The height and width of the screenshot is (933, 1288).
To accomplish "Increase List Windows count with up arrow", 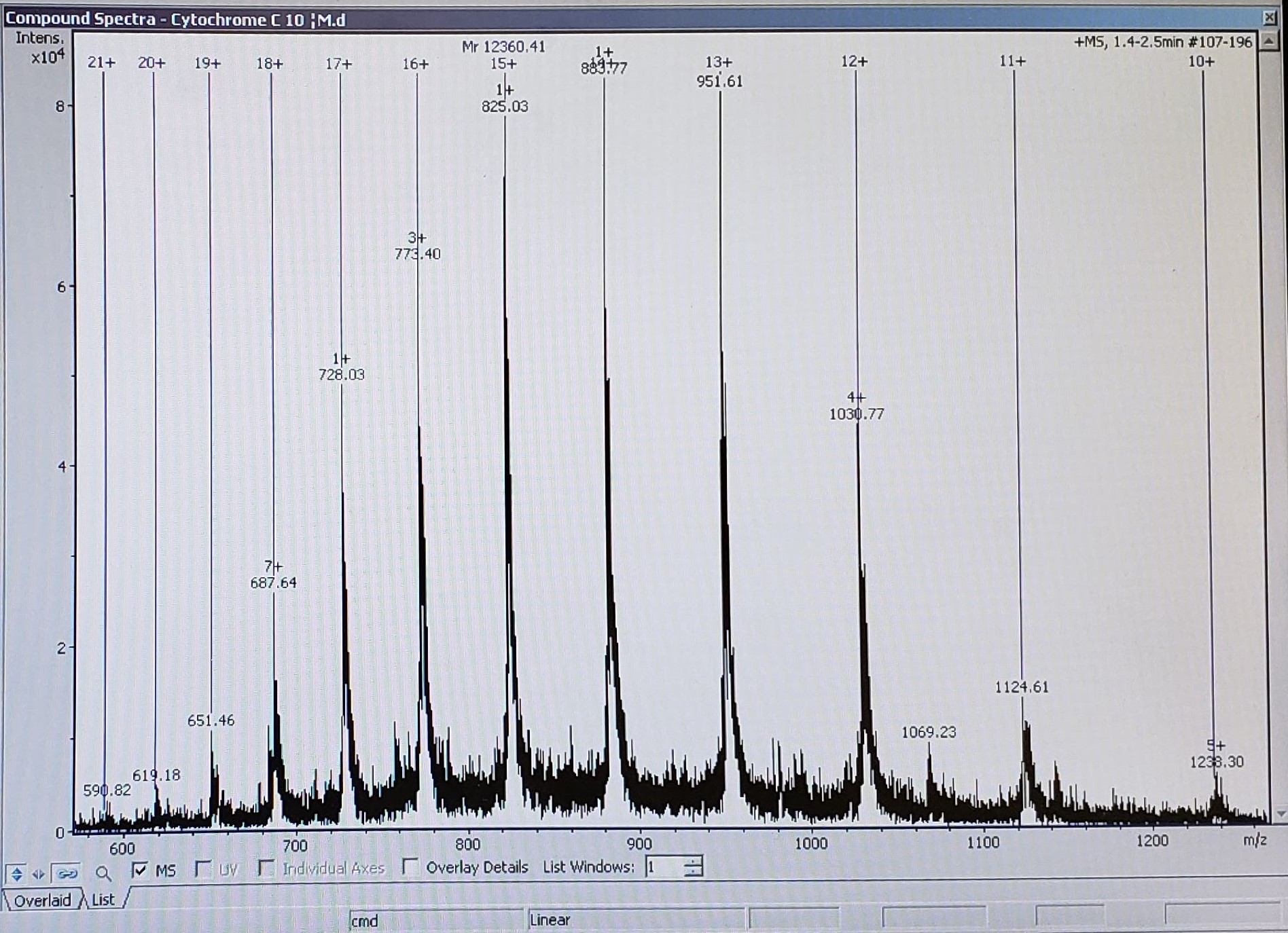I will click(x=694, y=861).
